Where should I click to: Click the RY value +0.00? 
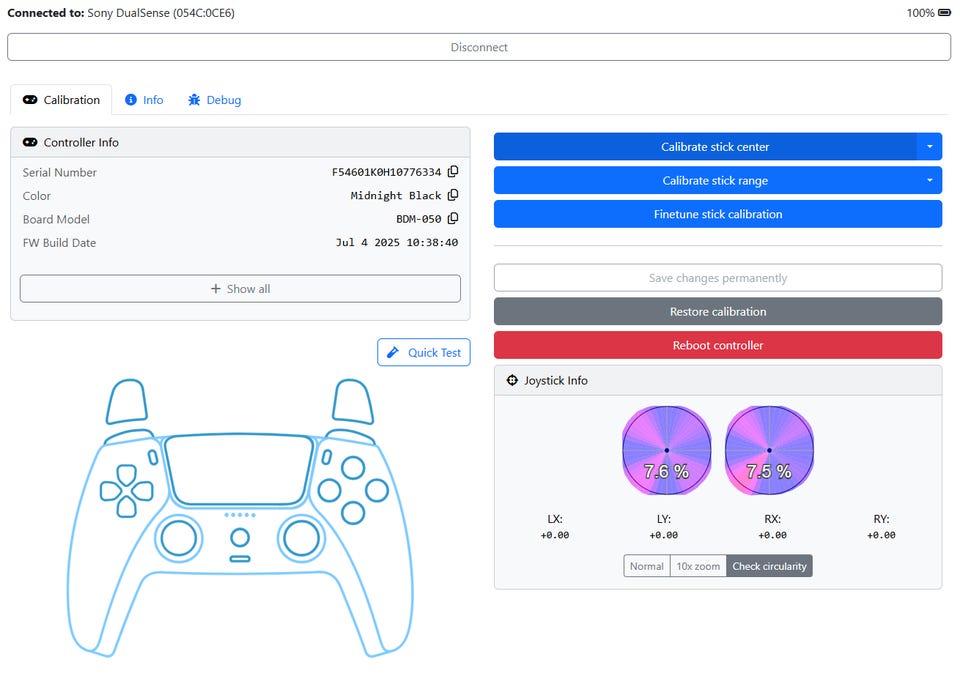coord(881,535)
